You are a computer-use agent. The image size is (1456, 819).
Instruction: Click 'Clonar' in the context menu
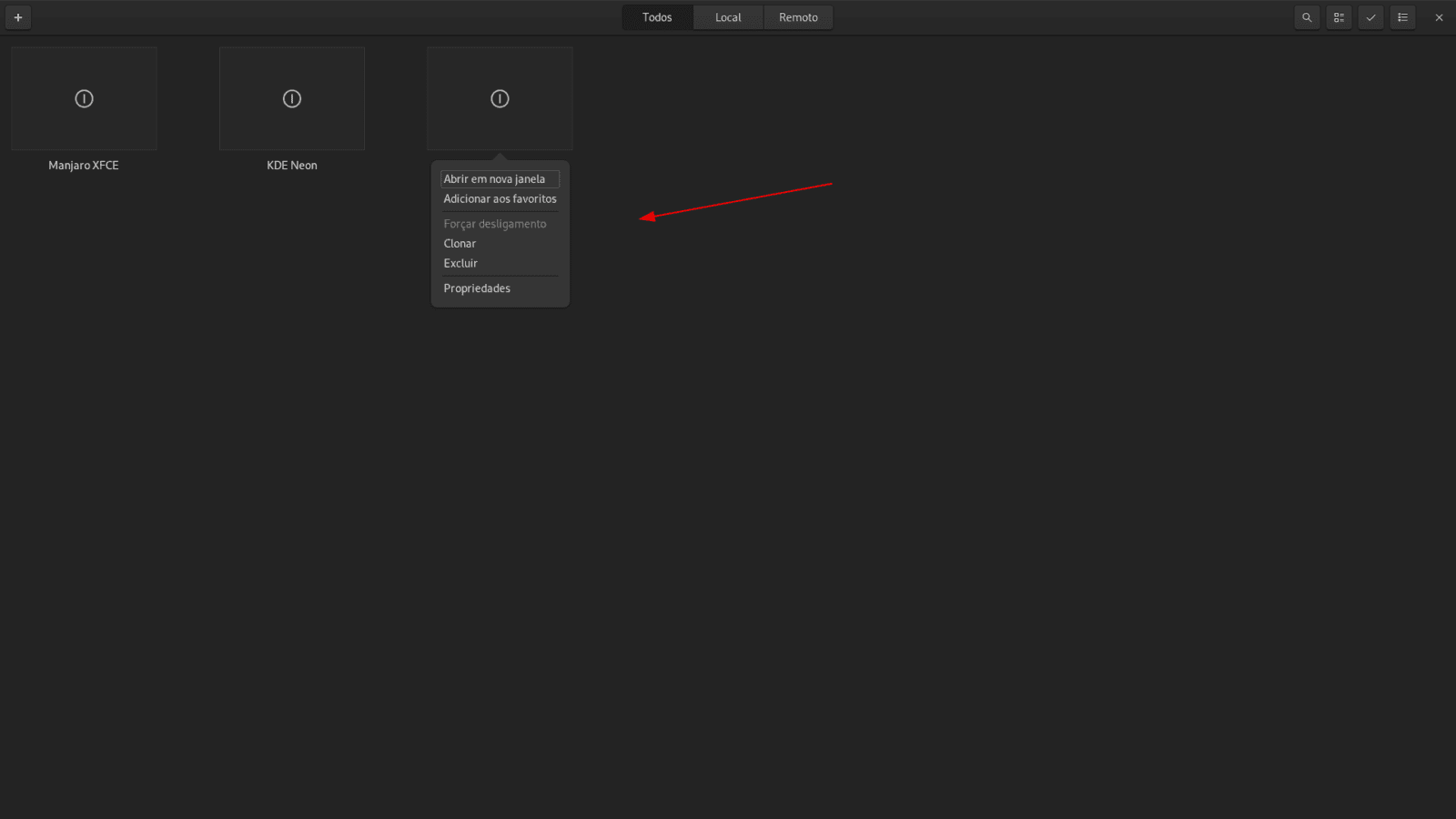[x=460, y=243]
